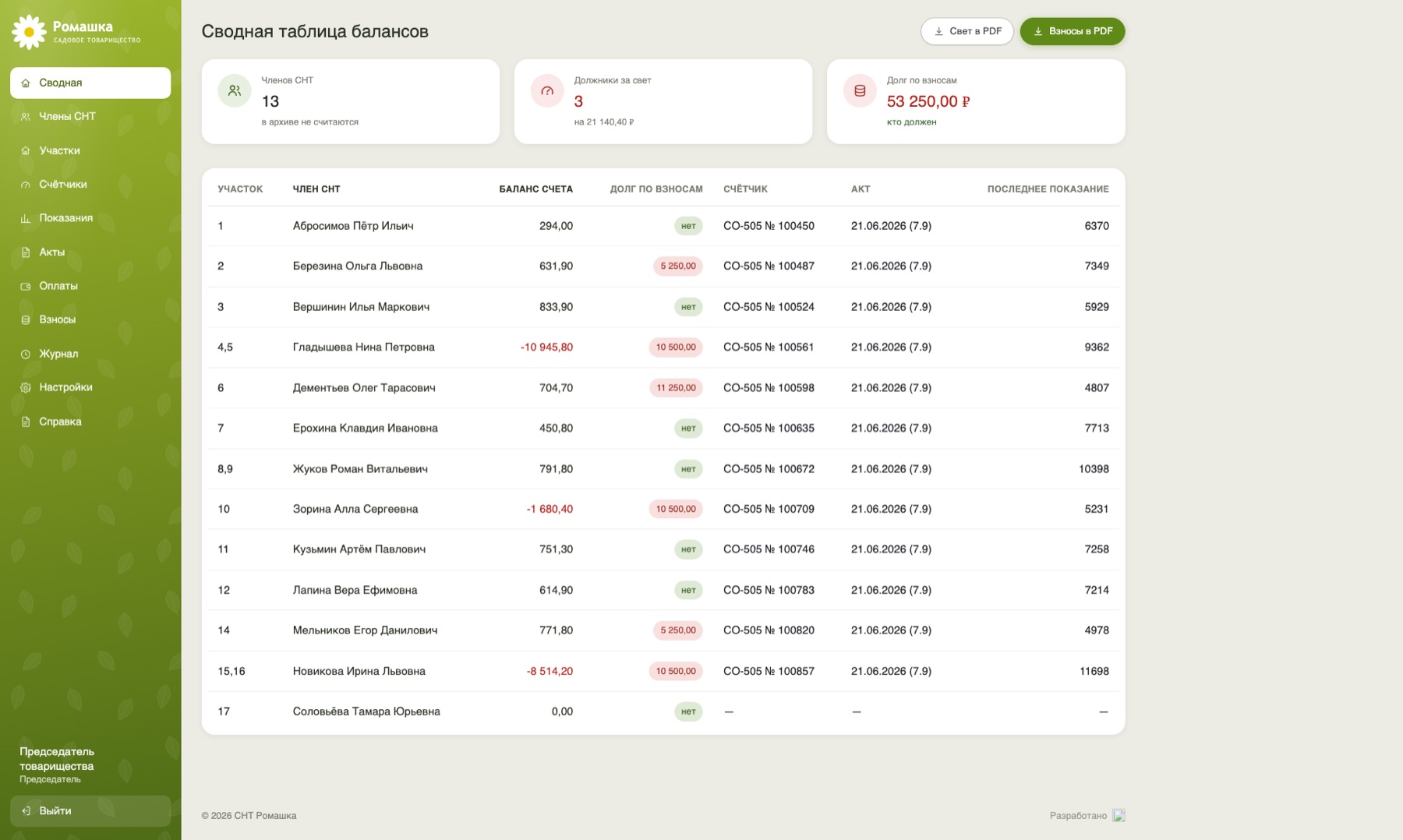
Task: Click the нет badge for Кузьмин Артём Павлович
Action: coord(688,549)
